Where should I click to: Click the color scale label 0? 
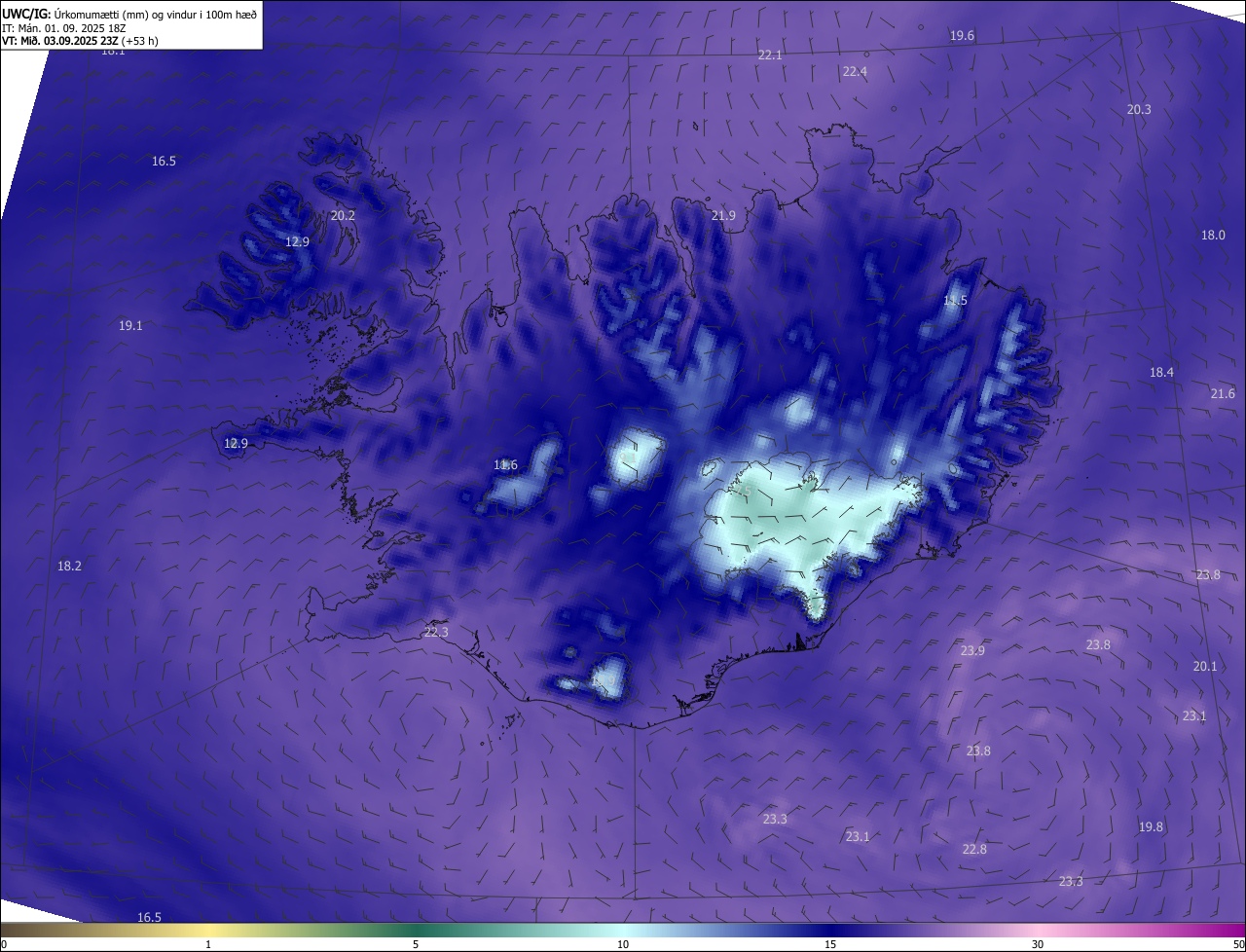(x=4, y=944)
